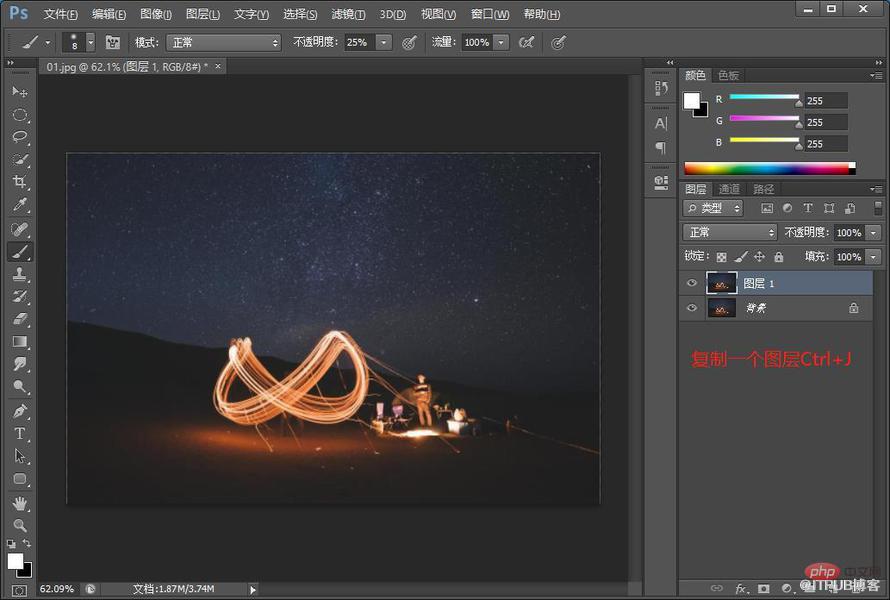Select the Hand tool
Image resolution: width=890 pixels, height=600 pixels.
pyautogui.click(x=19, y=503)
